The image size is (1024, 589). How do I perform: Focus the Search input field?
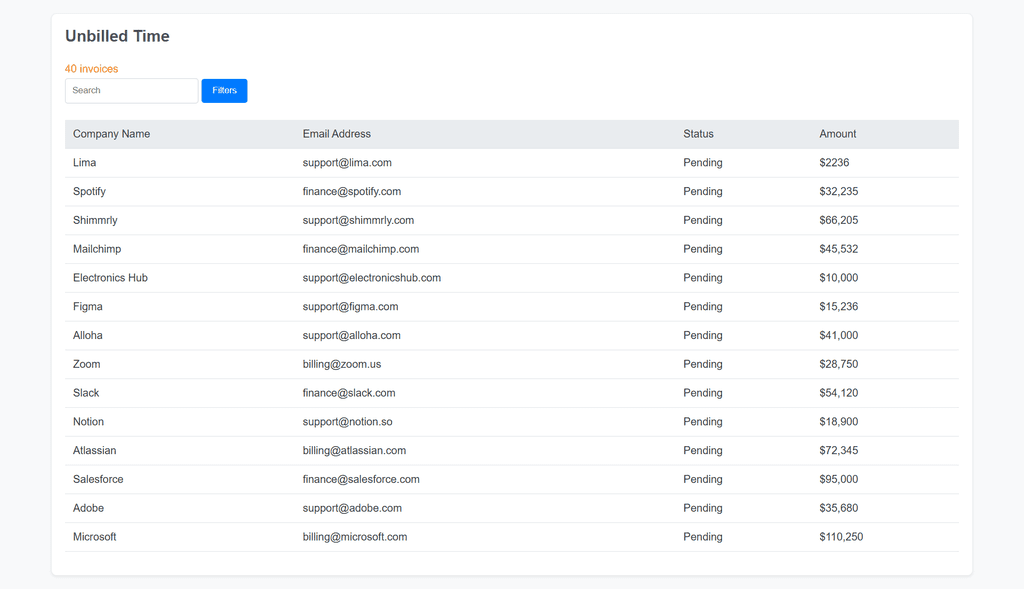(x=131, y=91)
